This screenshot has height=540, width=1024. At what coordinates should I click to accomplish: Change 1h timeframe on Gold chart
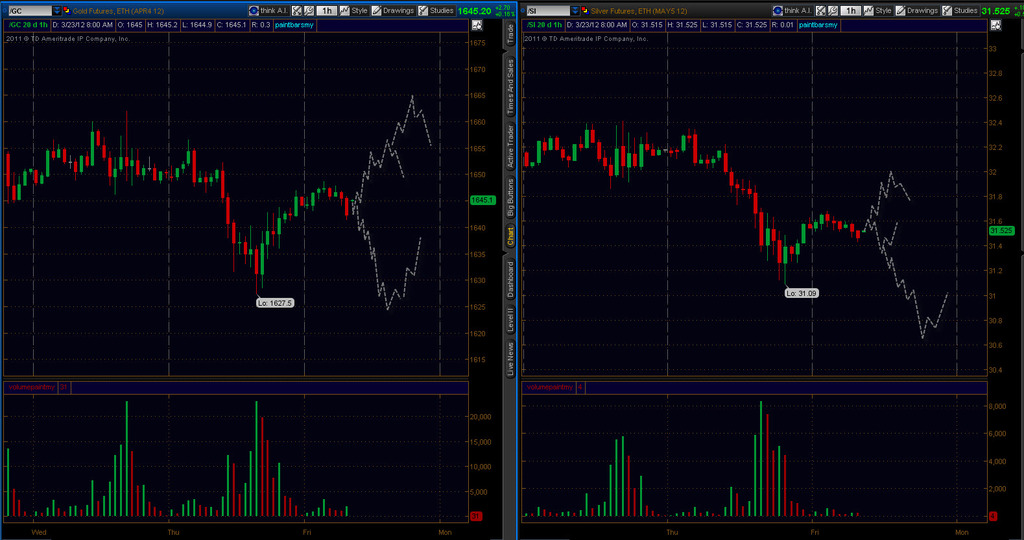coord(327,10)
